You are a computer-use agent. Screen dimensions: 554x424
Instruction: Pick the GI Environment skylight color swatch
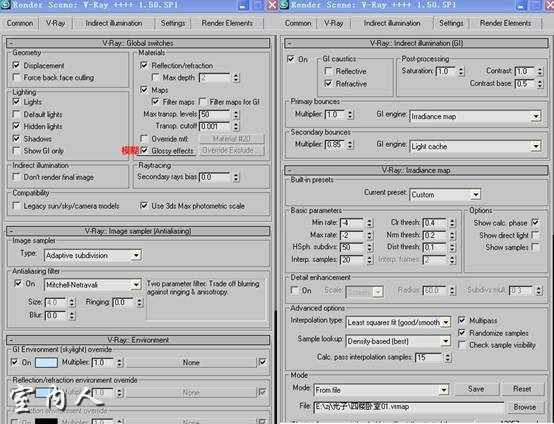tap(46, 363)
